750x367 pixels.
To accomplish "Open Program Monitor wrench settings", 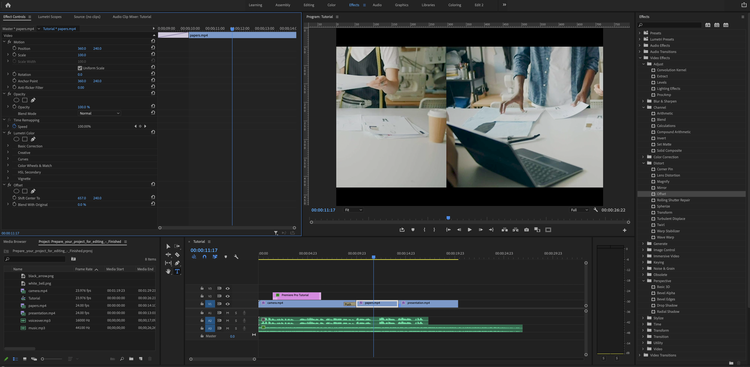I will [x=596, y=210].
